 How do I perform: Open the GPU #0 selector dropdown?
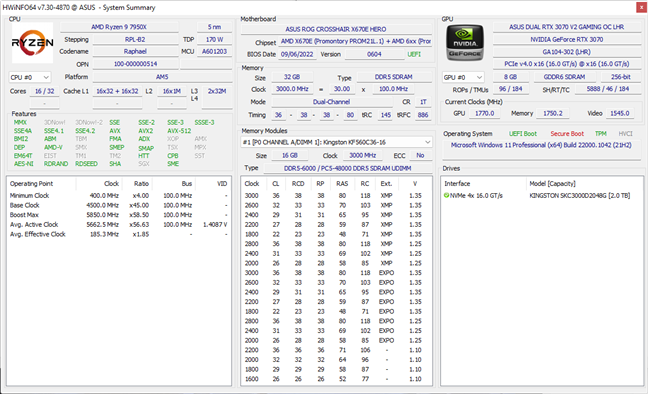[x=463, y=77]
